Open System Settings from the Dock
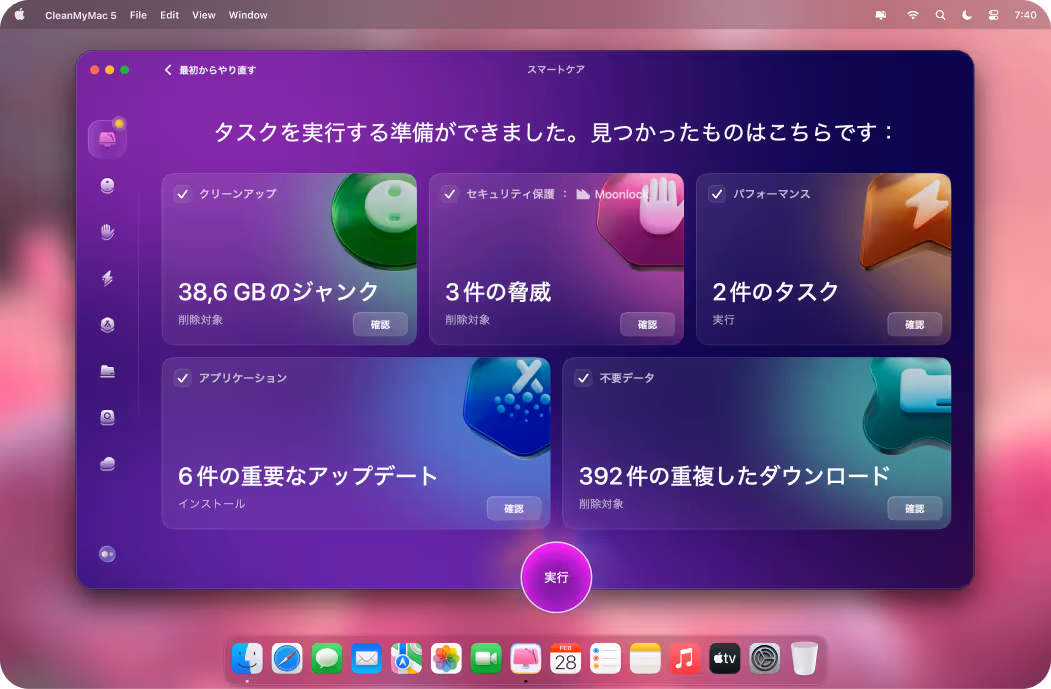This screenshot has height=689, width=1051. 764,659
